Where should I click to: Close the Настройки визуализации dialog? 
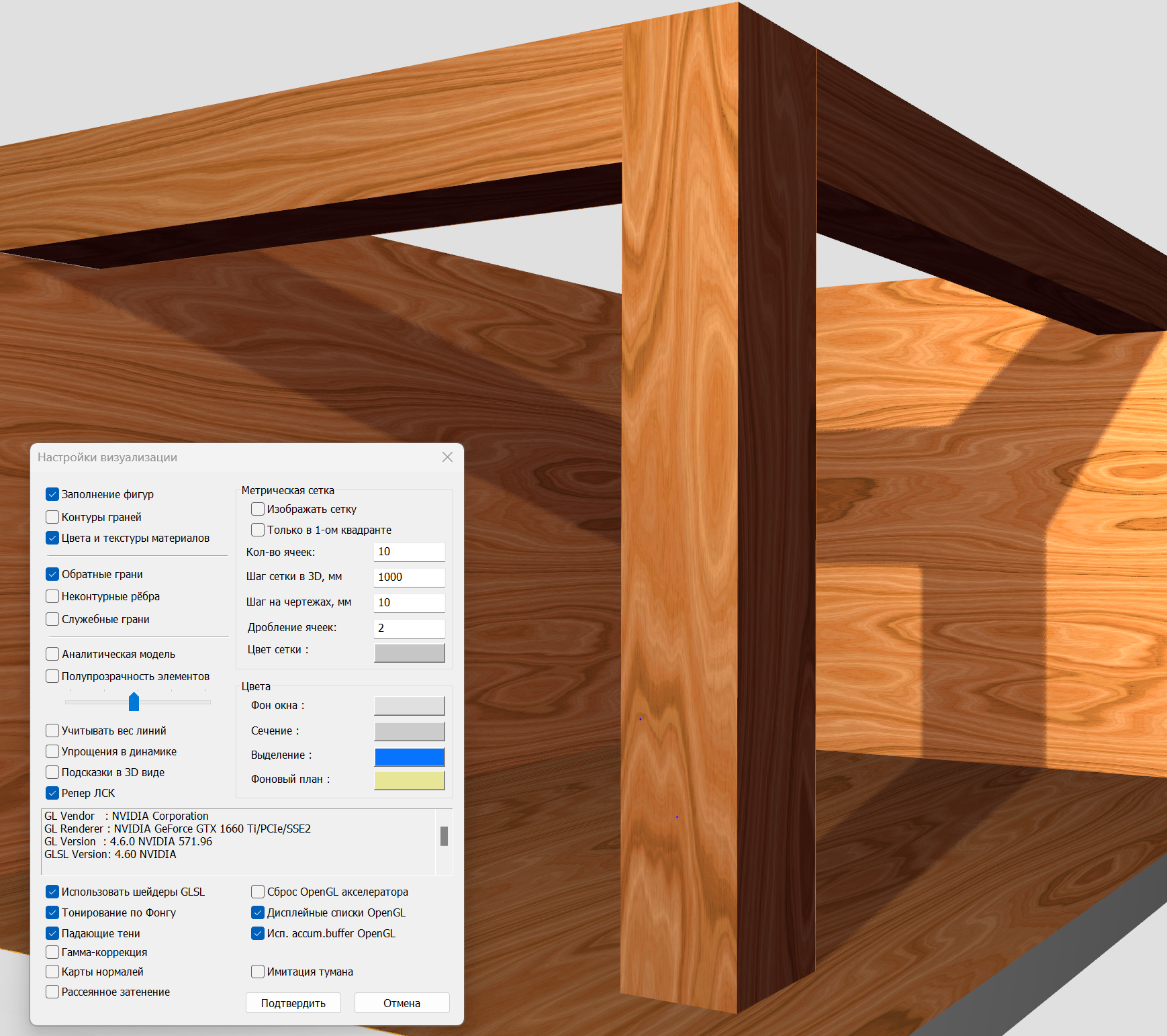tap(447, 457)
